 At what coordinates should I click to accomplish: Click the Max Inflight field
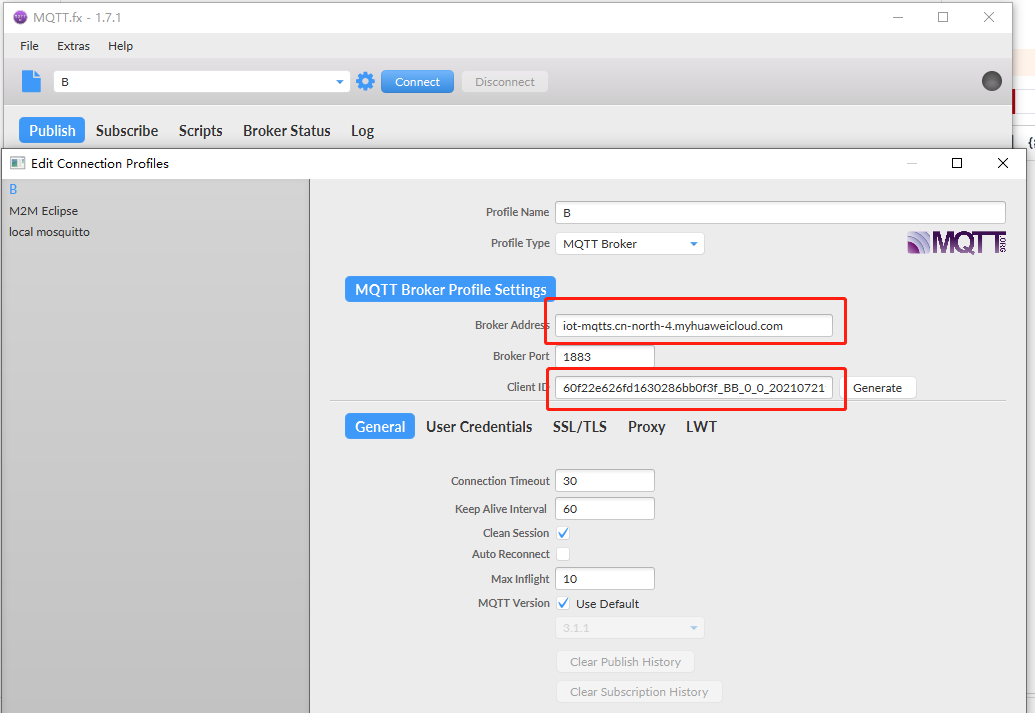point(605,578)
